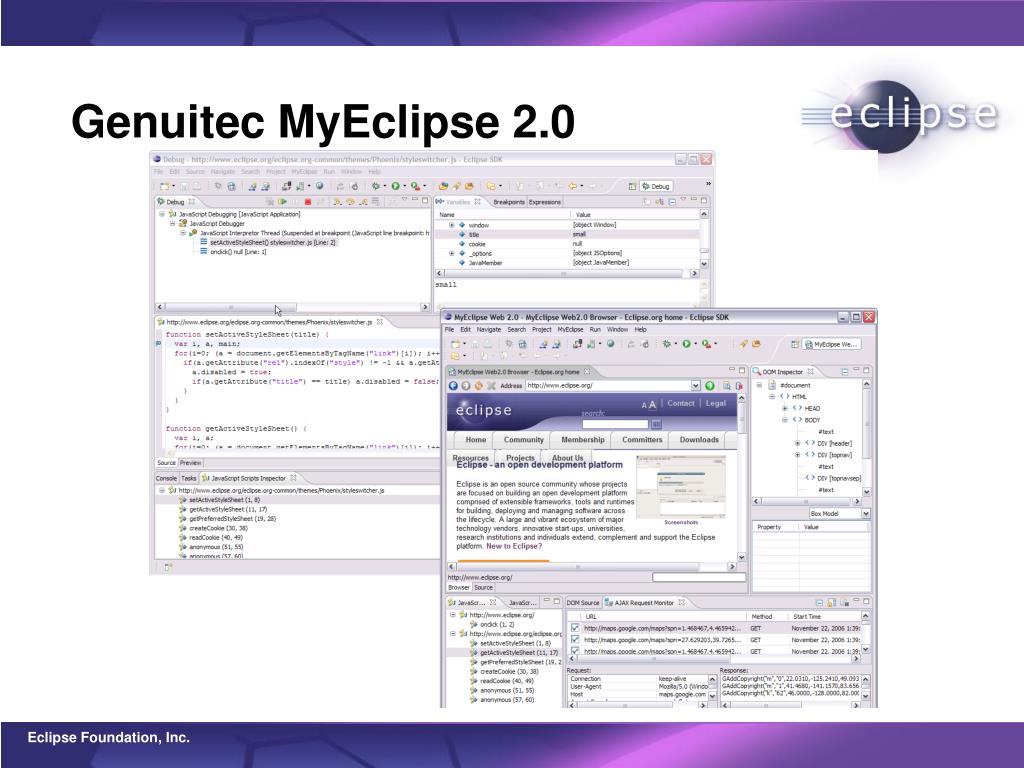This screenshot has height=768, width=1024.
Task: Click the External Tools run icon in MyEclipse Web 2.0 toolbar
Action: tap(707, 344)
